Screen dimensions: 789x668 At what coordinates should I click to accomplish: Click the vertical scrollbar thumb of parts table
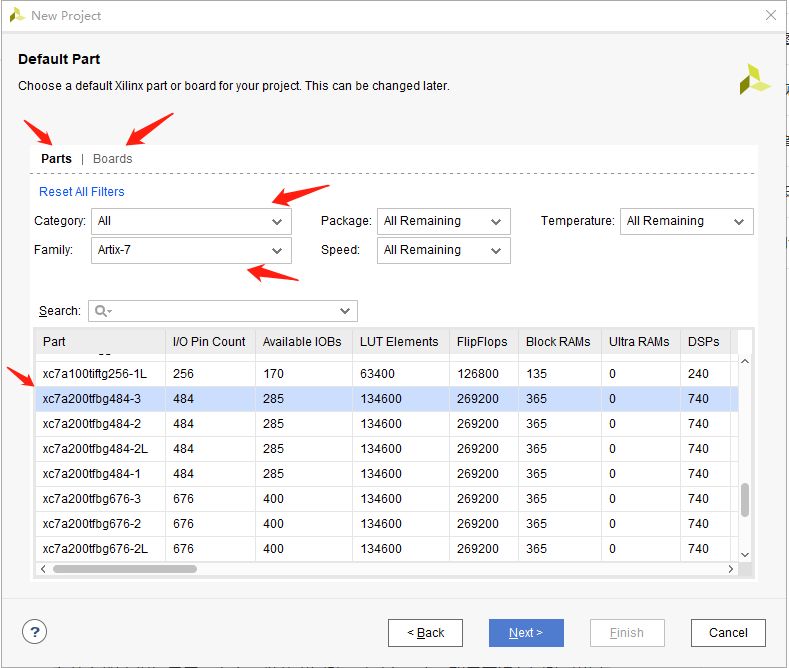coord(745,499)
